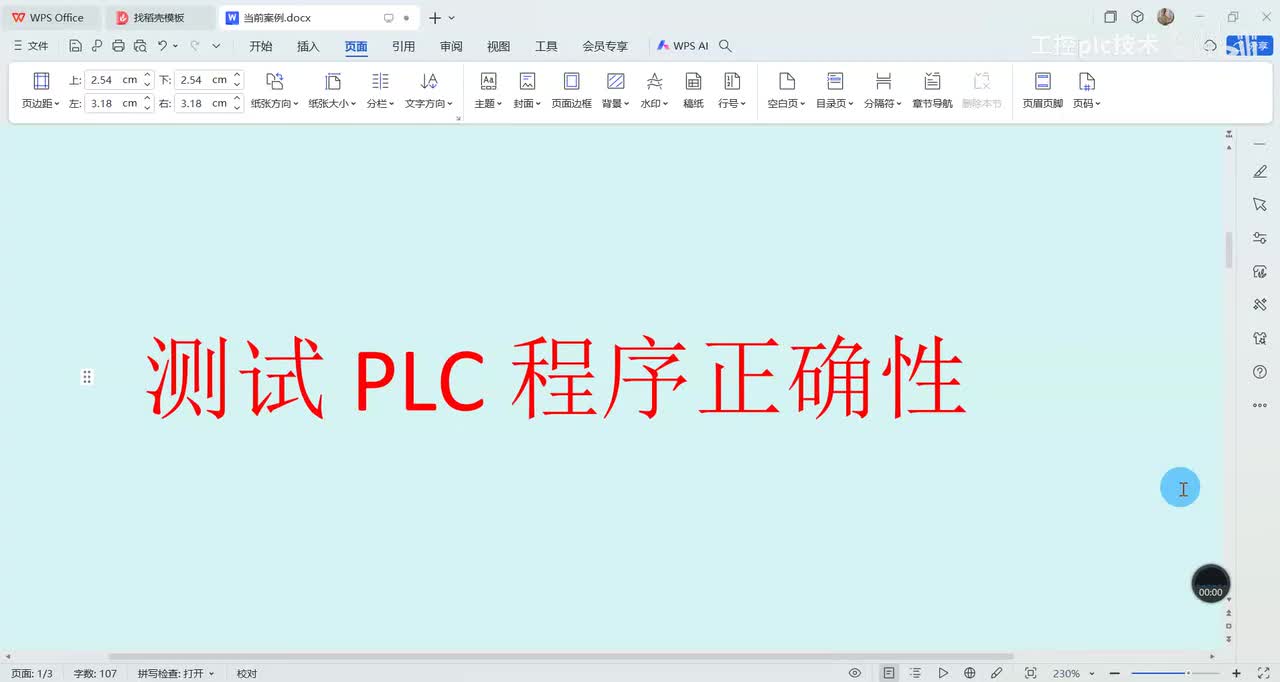Switch to the 开始 ribbon tab

261,46
